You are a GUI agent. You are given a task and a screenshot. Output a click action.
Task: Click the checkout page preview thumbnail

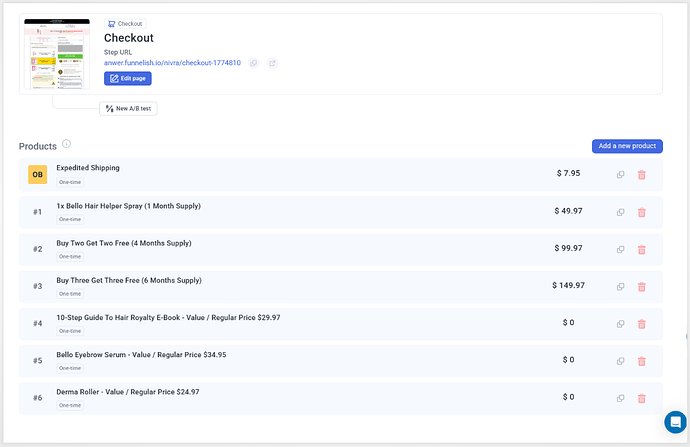(x=57, y=55)
